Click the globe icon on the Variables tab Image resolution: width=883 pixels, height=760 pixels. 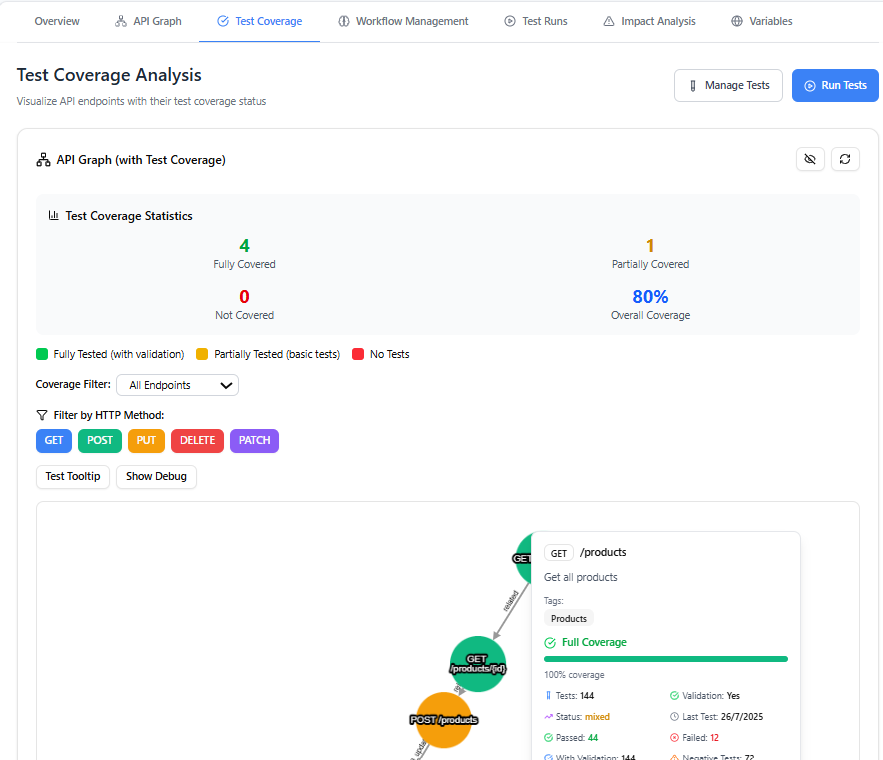click(736, 20)
